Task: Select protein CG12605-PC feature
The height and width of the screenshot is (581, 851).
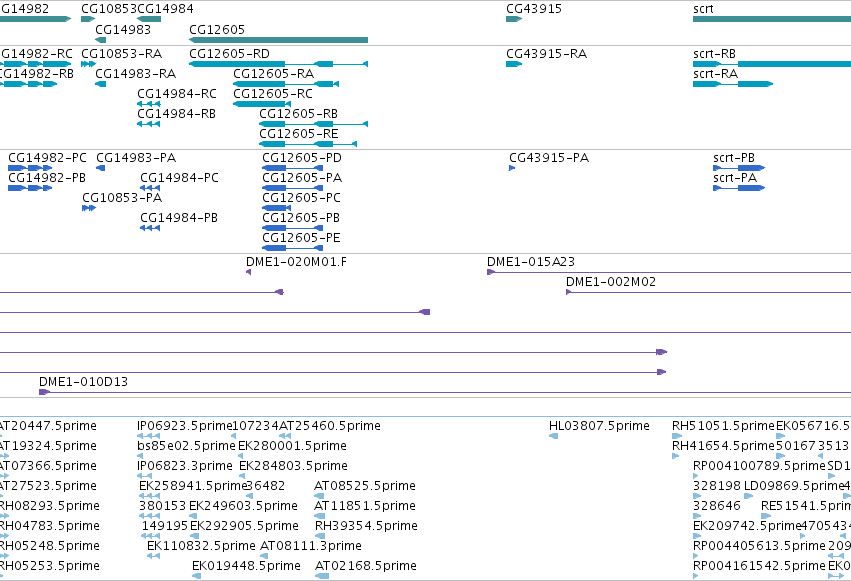Action: (x=277, y=208)
